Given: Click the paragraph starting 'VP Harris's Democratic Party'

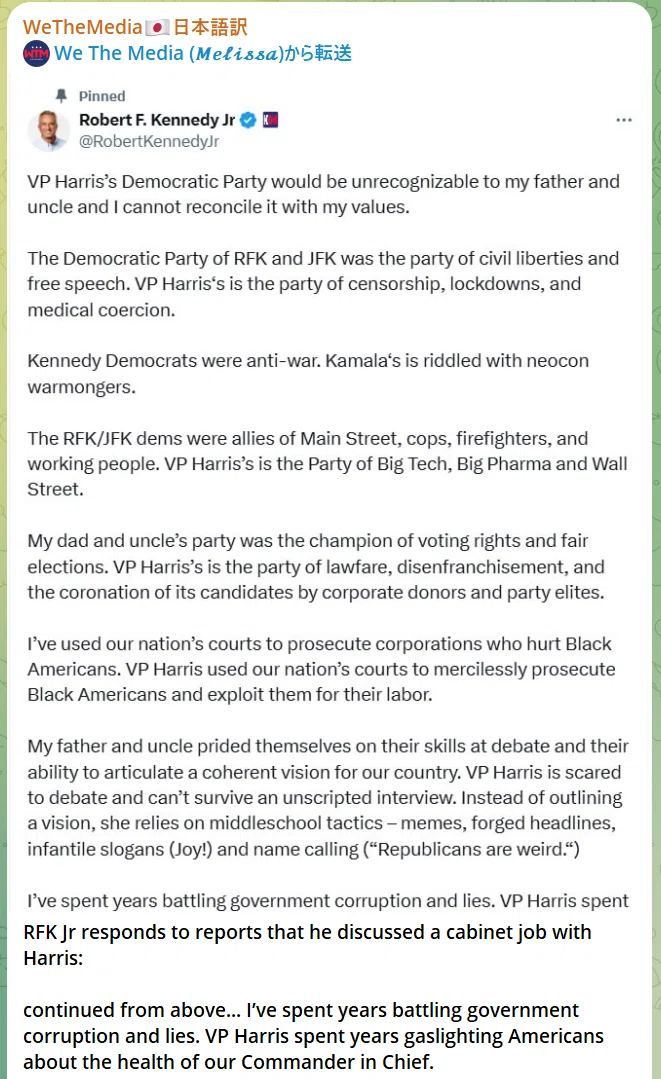Looking at the screenshot, I should click(323, 194).
